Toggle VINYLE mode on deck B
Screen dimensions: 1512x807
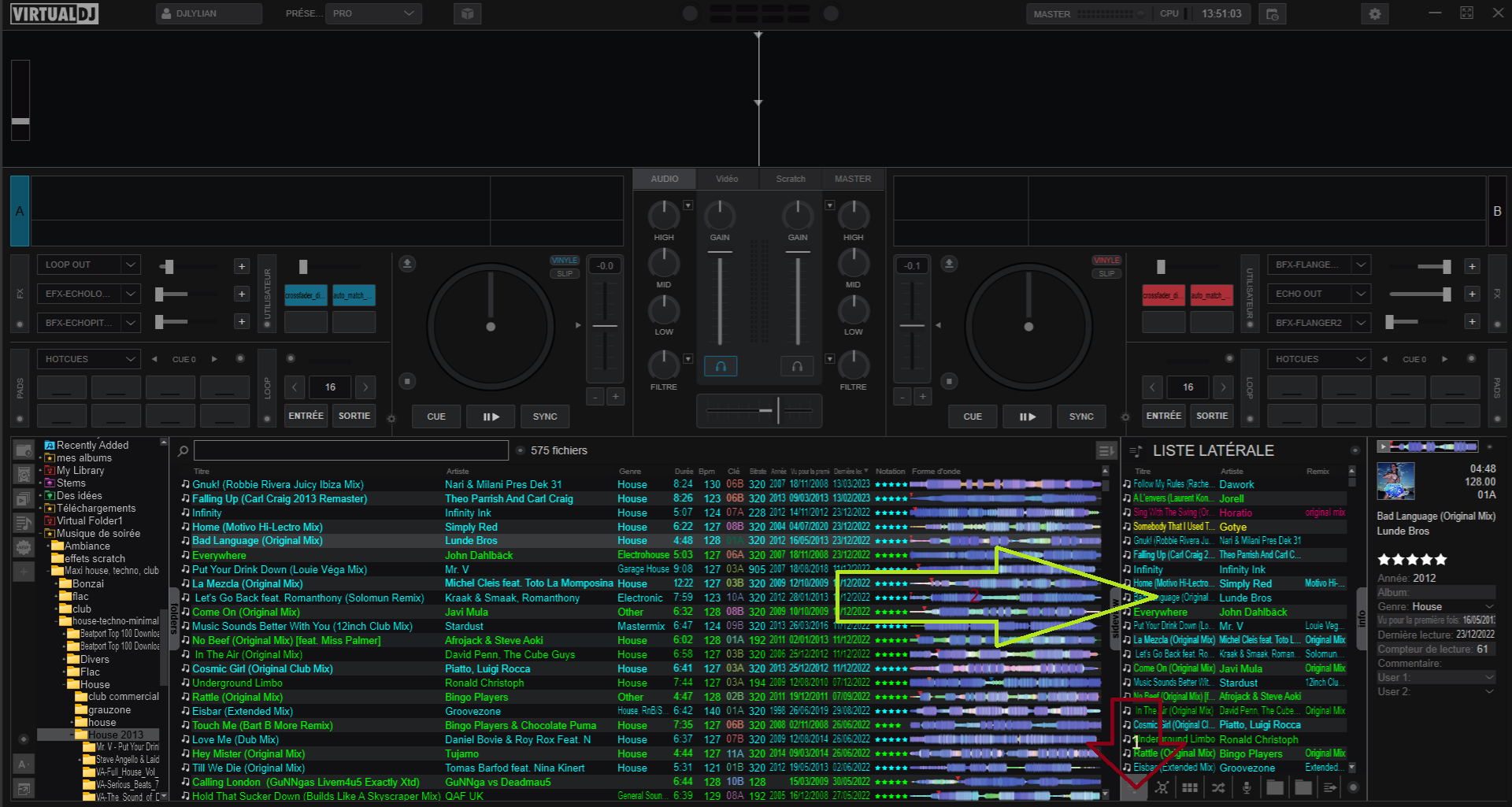pos(1106,261)
